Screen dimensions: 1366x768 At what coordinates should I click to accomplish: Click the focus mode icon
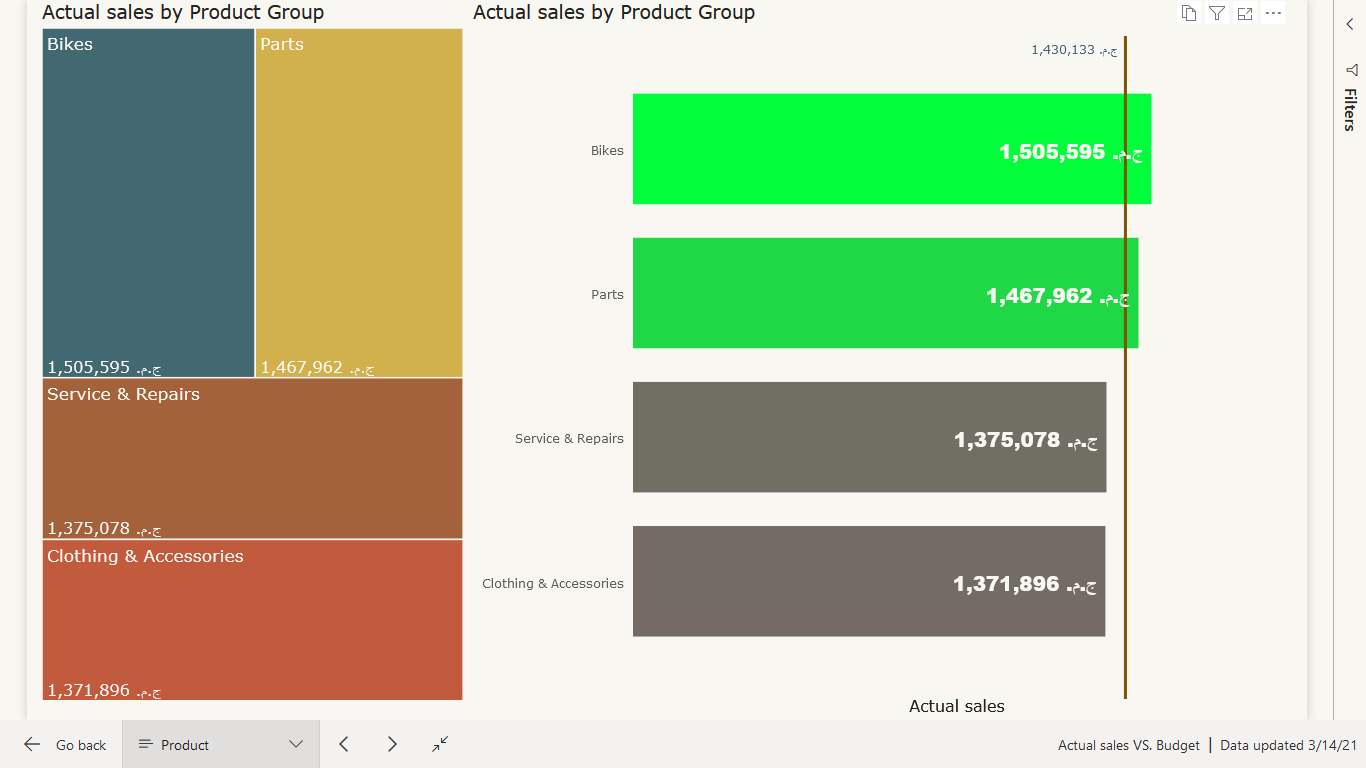[x=1245, y=13]
